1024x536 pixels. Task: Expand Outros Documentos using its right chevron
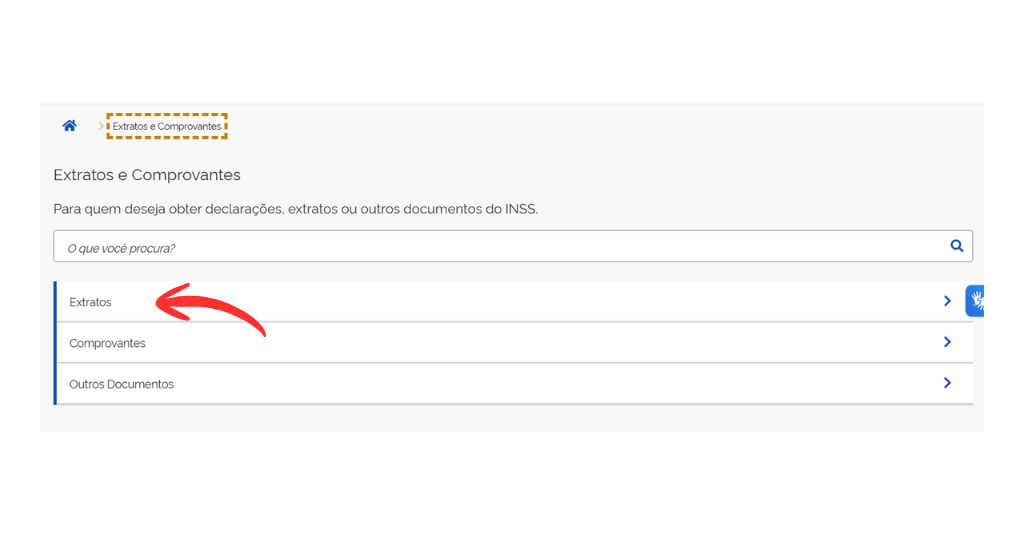[x=947, y=383]
